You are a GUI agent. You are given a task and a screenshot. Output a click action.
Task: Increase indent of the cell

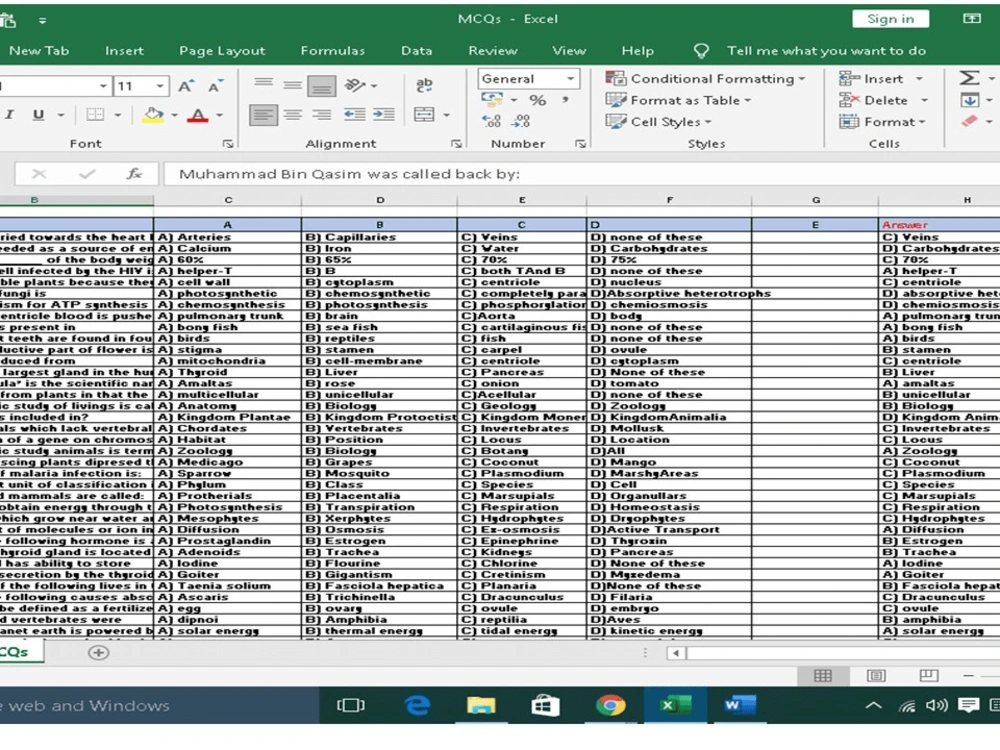[383, 115]
